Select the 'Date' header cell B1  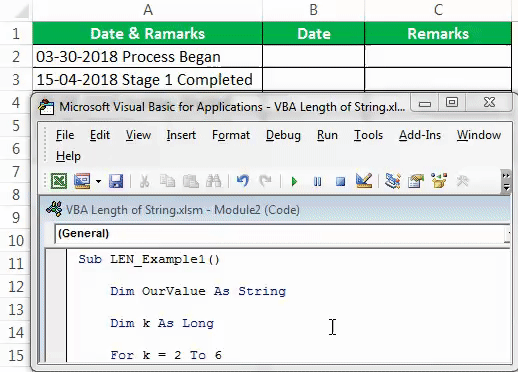(x=314, y=33)
